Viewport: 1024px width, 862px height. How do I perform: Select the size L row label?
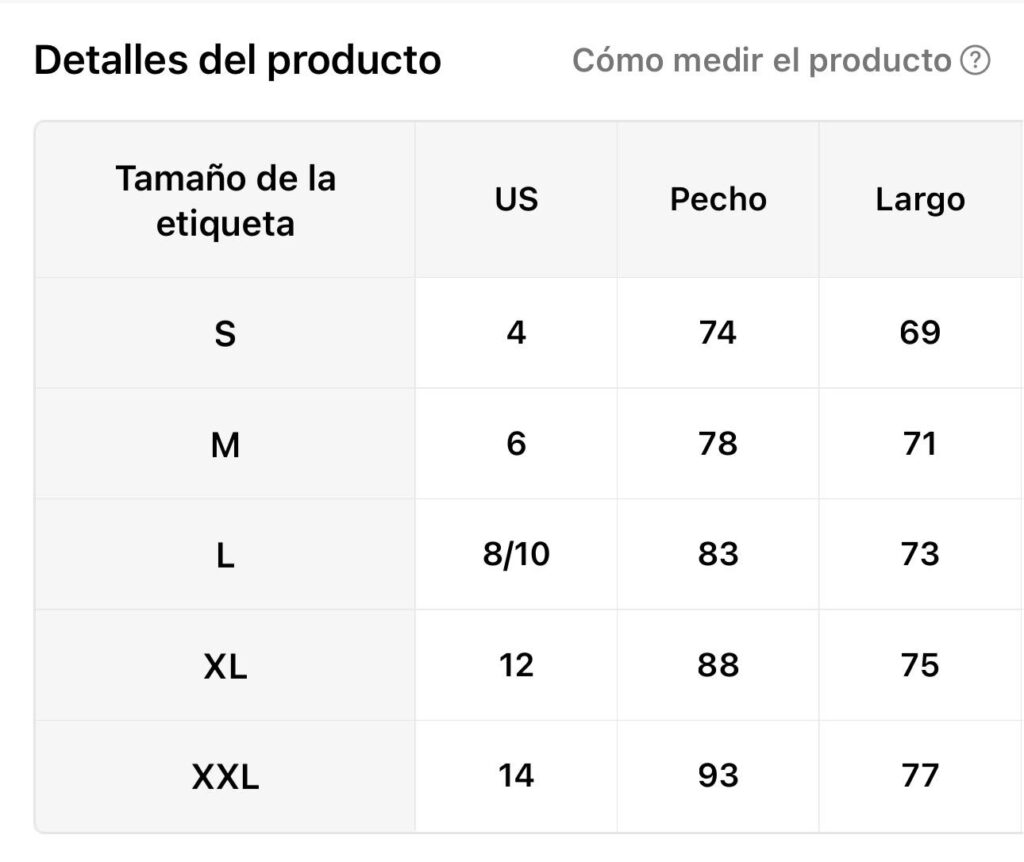pyautogui.click(x=225, y=554)
